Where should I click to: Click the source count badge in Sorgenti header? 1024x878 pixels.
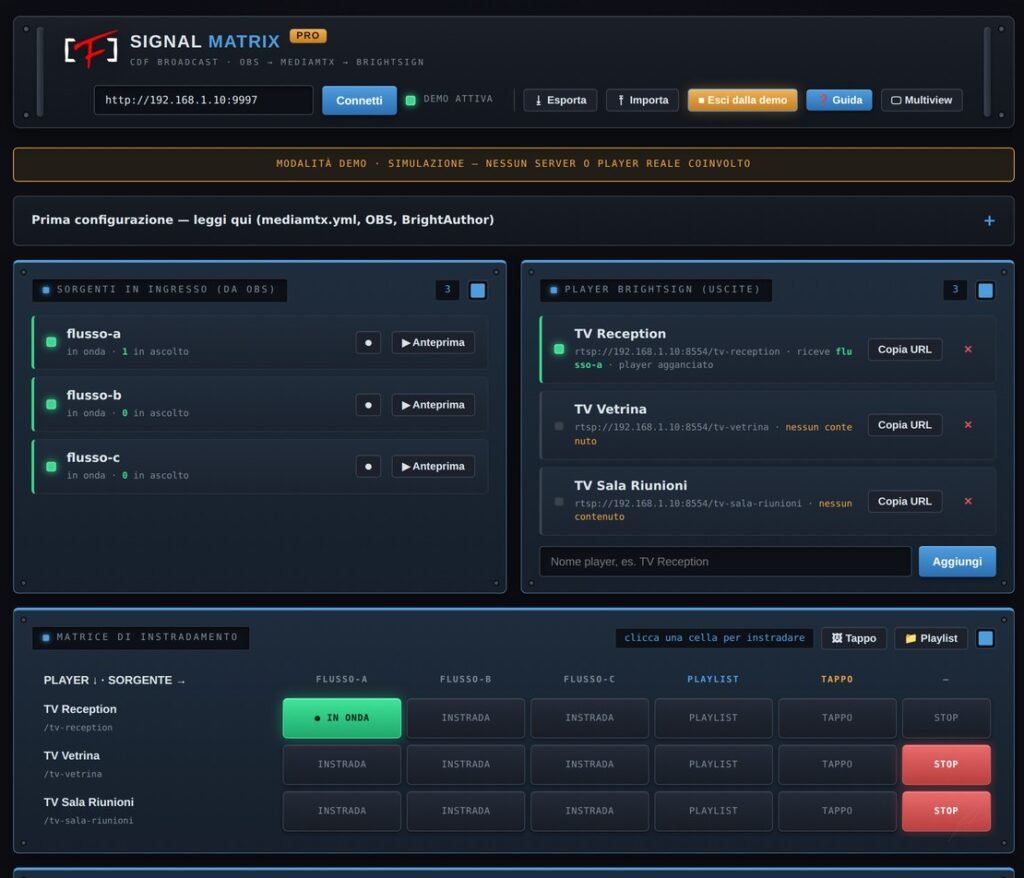click(x=447, y=290)
